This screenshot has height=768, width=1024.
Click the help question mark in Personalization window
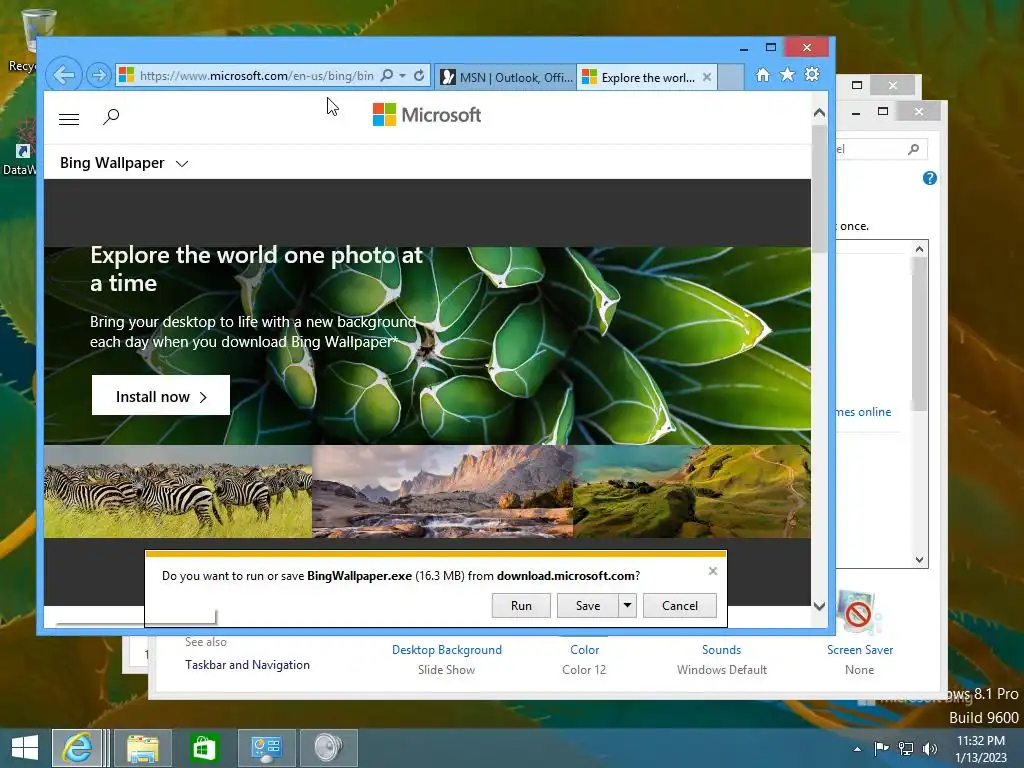[x=930, y=178]
